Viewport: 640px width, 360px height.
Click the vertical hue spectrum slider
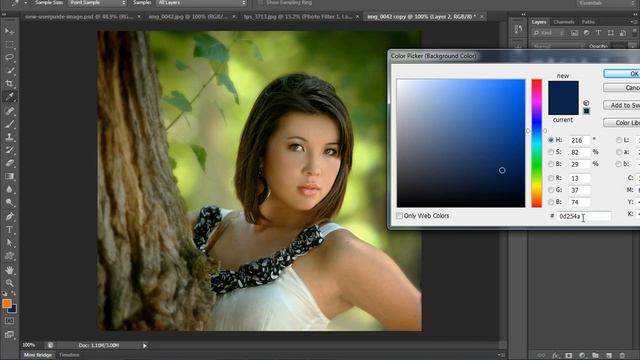click(536, 143)
